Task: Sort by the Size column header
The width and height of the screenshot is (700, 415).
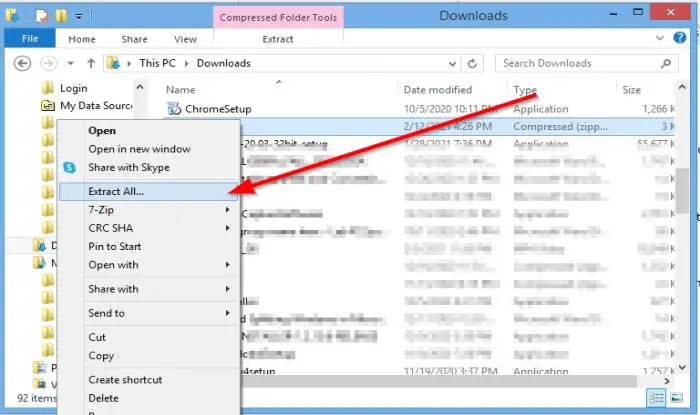Action: click(631, 90)
